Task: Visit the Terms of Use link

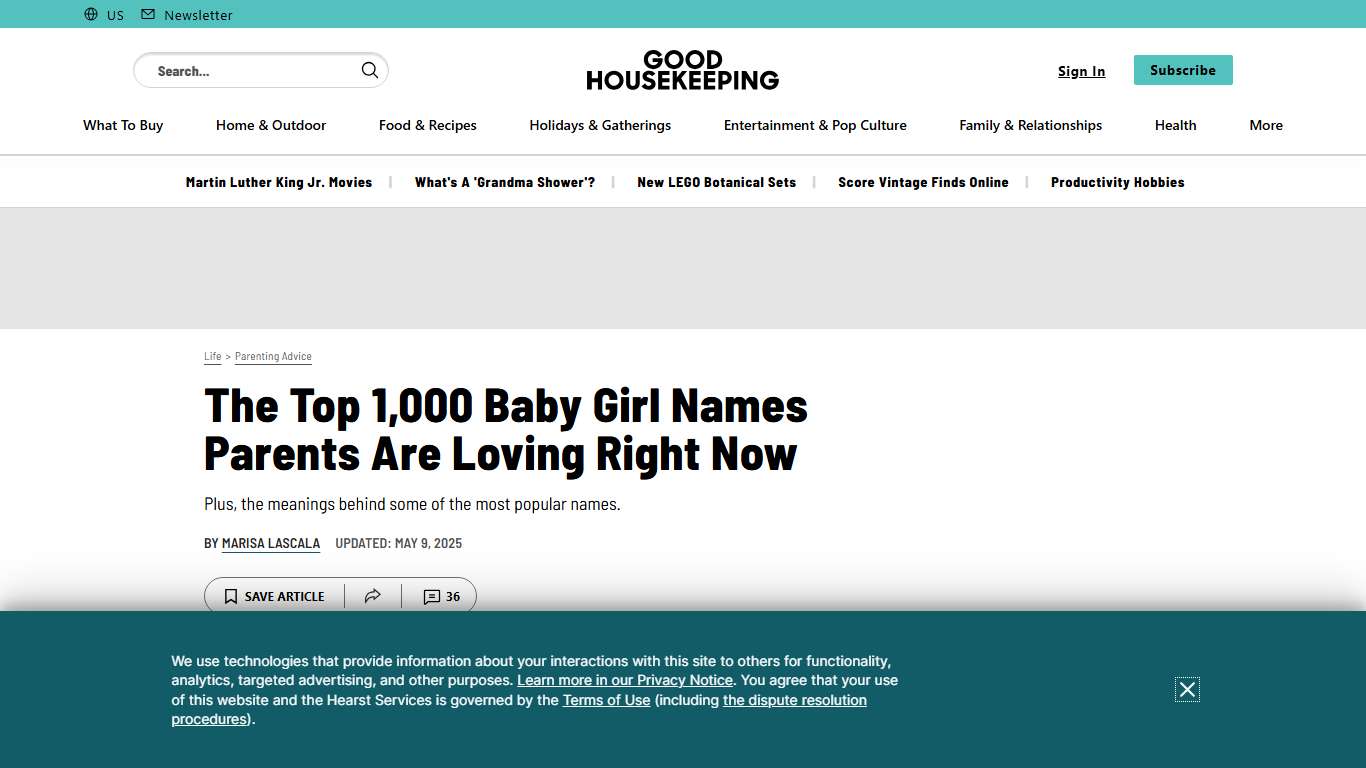Action: click(x=606, y=700)
